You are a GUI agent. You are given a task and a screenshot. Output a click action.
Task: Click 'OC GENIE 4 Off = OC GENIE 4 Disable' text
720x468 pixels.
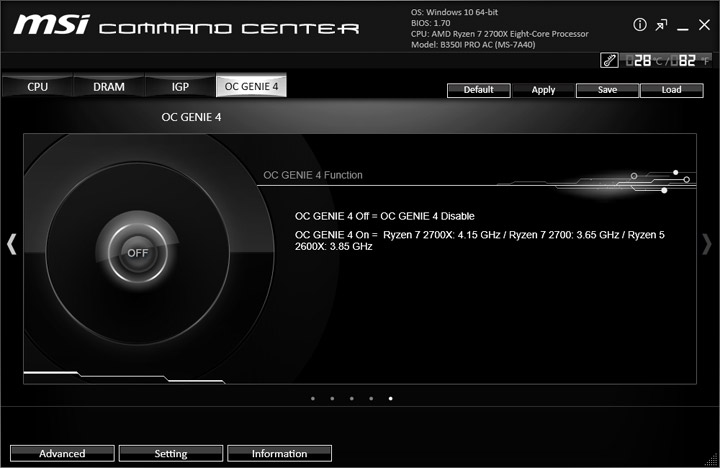pos(385,216)
